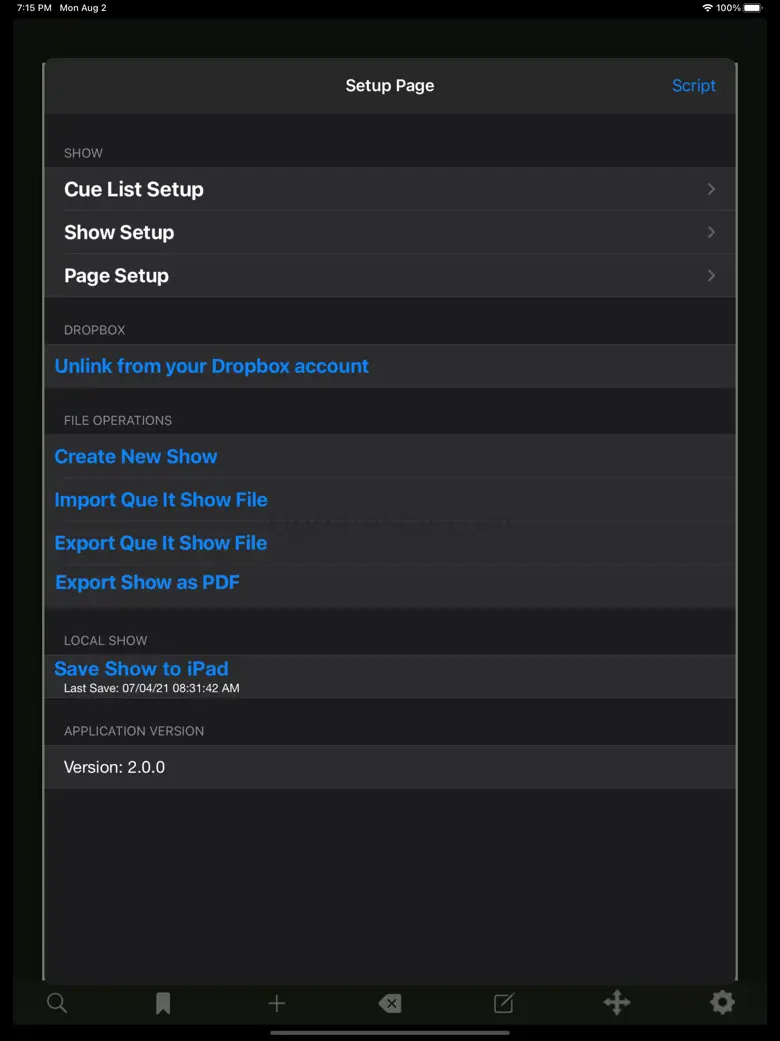Select the four-arrow move icon
The width and height of the screenshot is (780, 1041).
tap(617, 1003)
